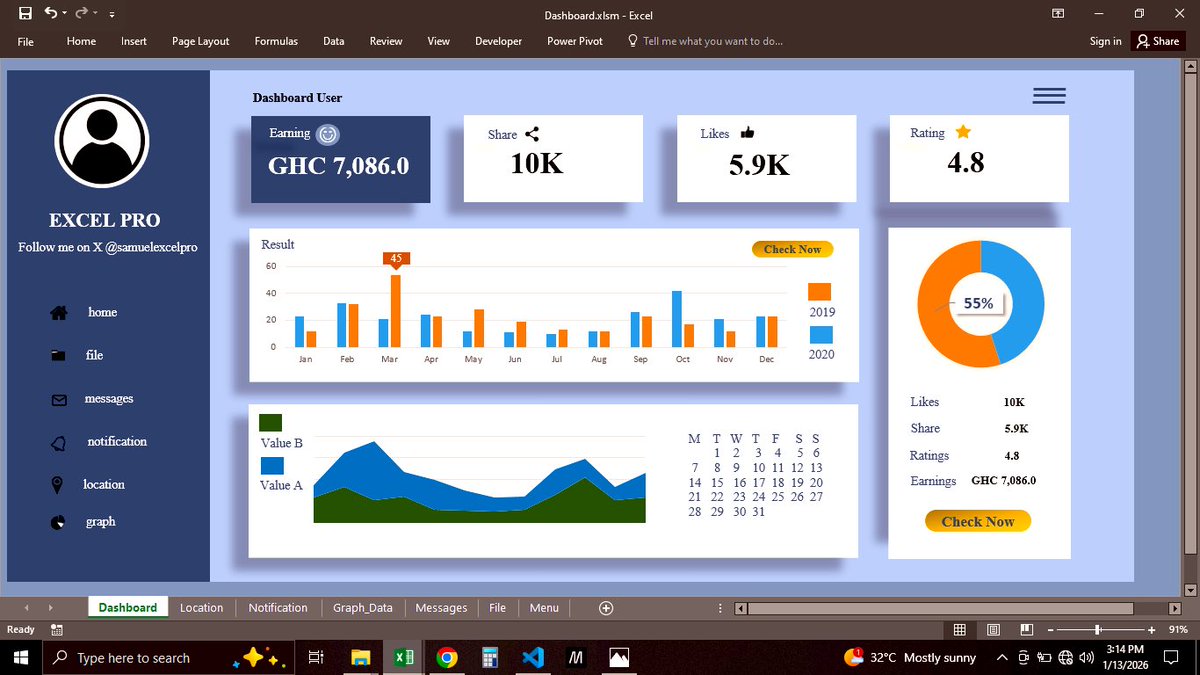The width and height of the screenshot is (1200, 675).
Task: Click the orange 2019 legend swatch
Action: [820, 292]
